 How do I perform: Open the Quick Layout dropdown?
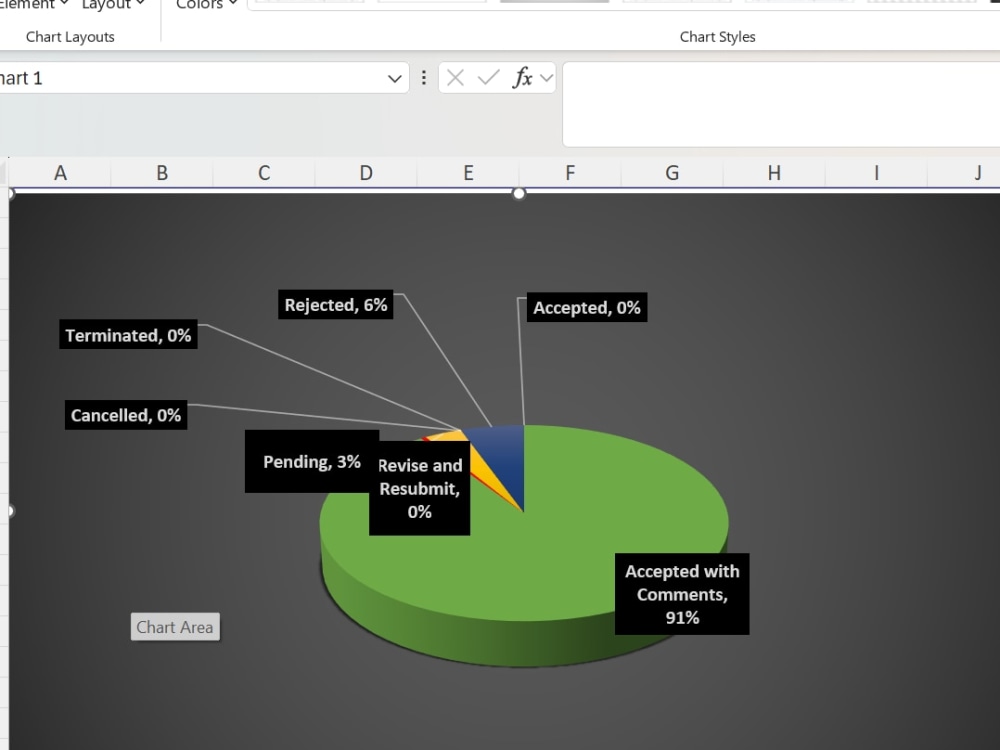113,4
